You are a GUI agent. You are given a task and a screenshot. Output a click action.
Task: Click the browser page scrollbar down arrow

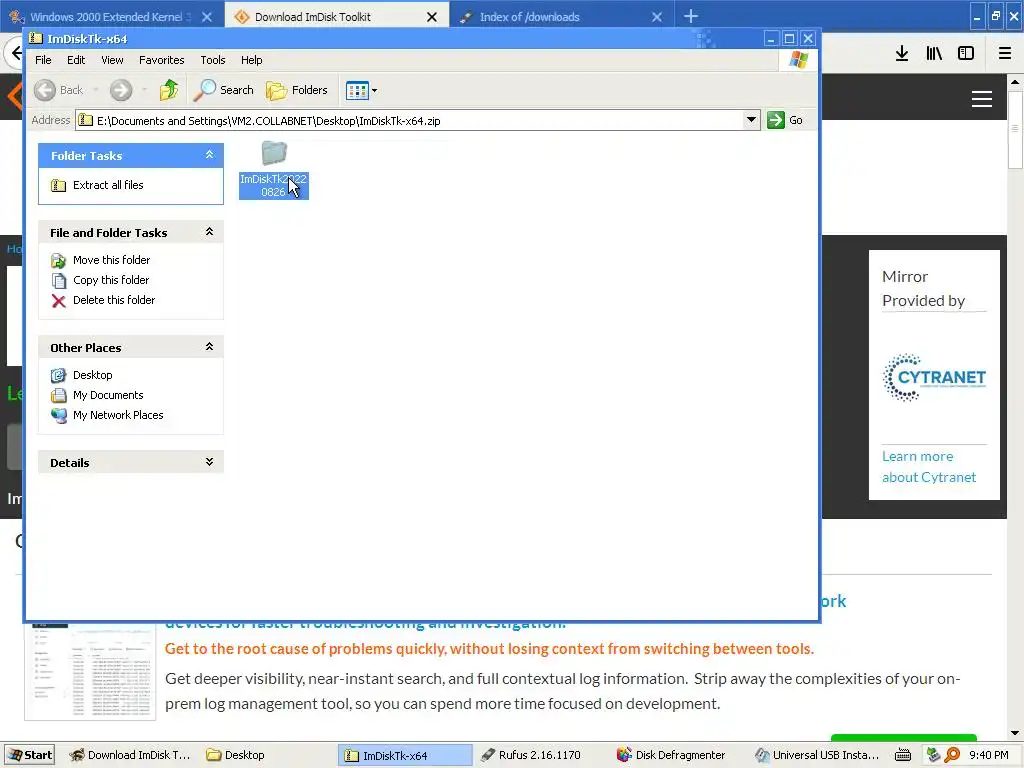[1015, 733]
